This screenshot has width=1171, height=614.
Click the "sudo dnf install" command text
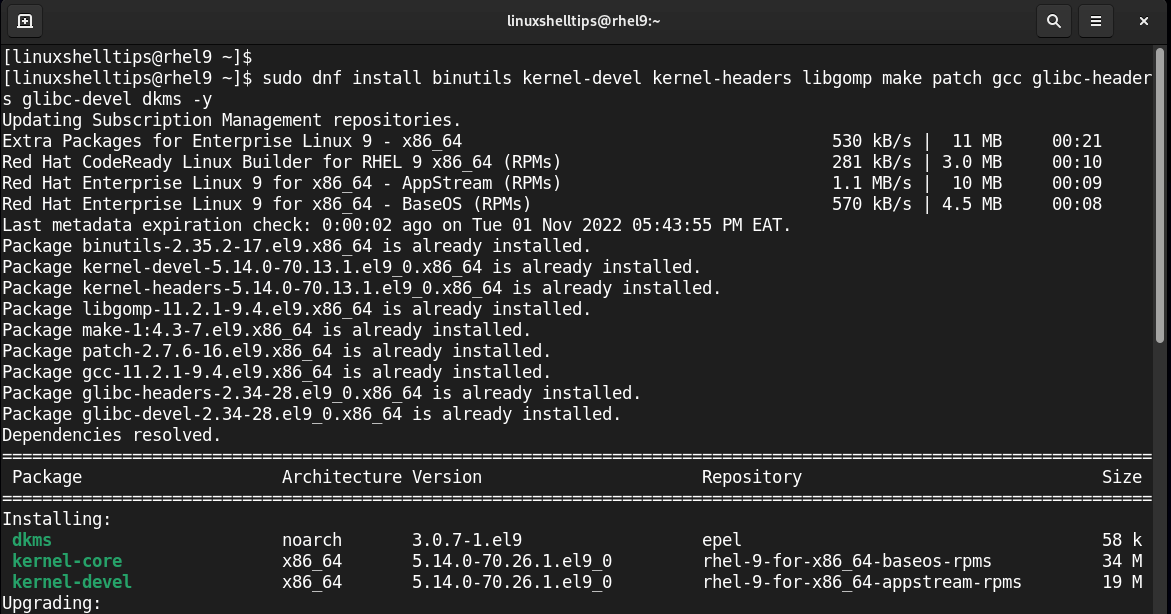tap(346, 78)
